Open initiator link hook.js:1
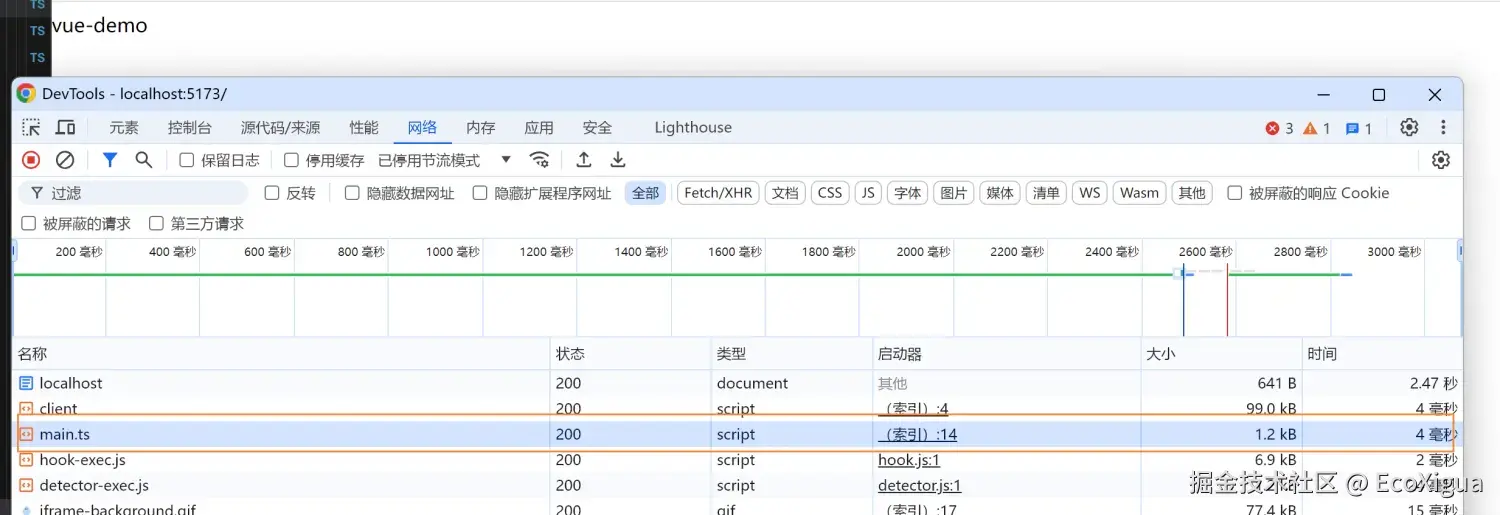The height and width of the screenshot is (515, 1500). (x=909, y=460)
